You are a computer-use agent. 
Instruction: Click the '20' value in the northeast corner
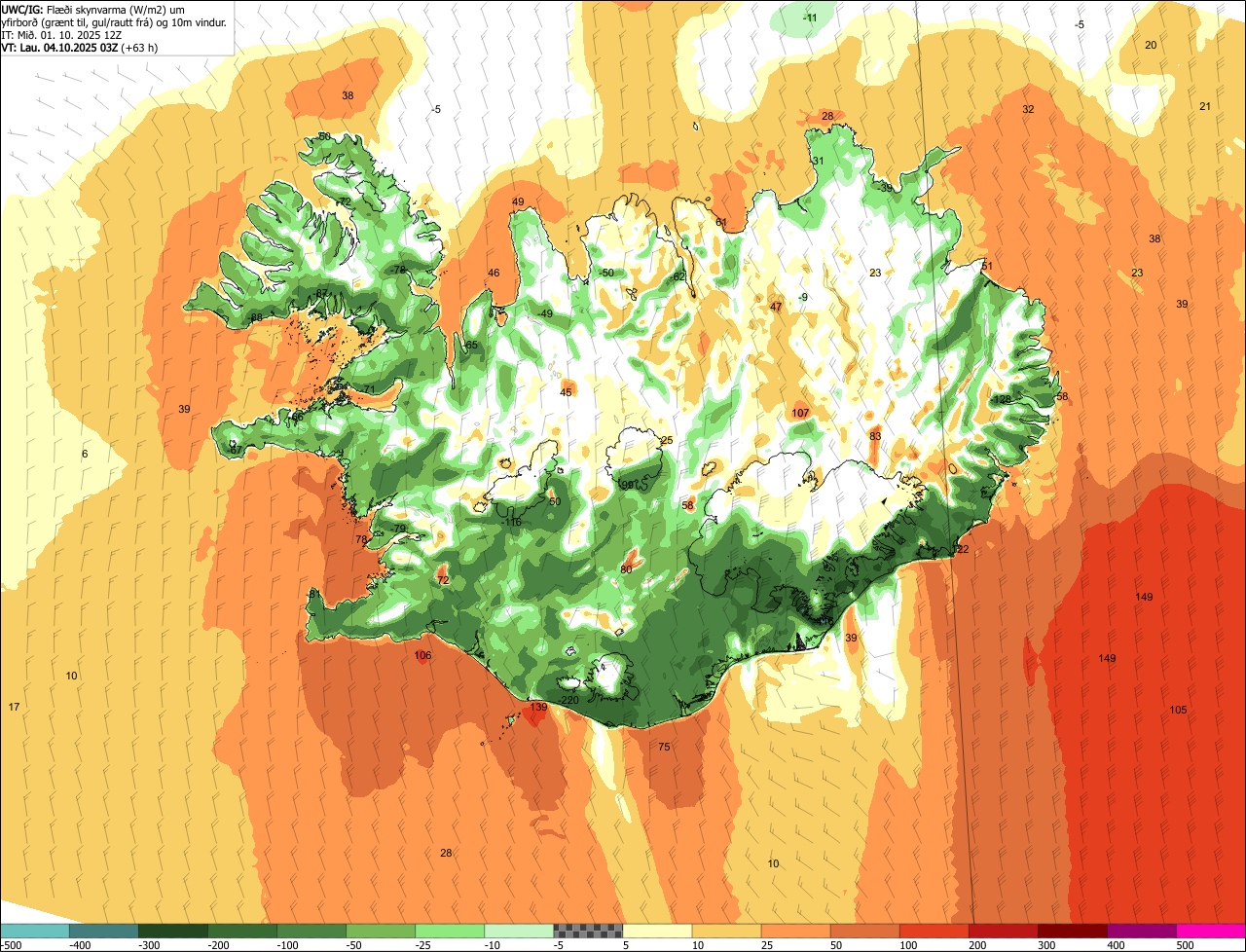(x=1151, y=45)
